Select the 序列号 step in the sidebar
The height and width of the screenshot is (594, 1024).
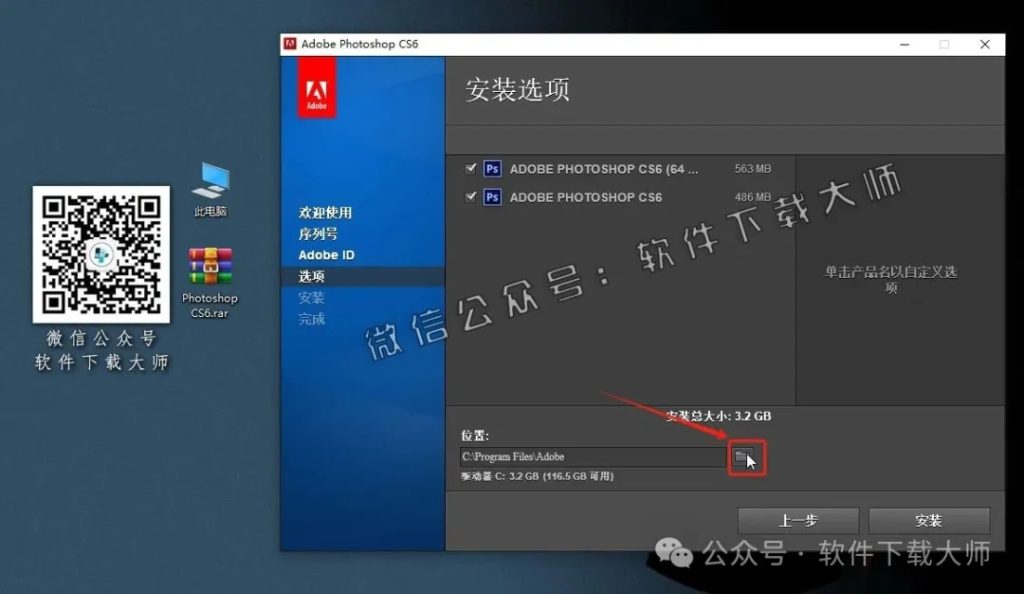click(x=318, y=233)
